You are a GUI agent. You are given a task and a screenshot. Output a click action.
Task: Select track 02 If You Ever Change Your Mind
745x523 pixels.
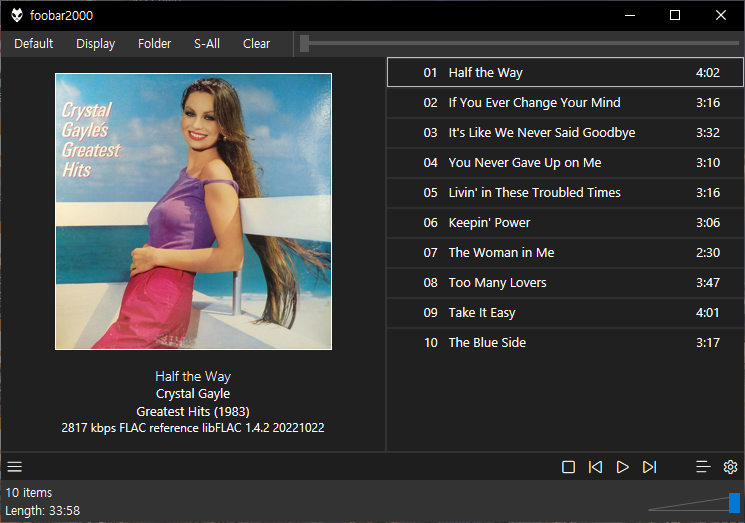click(565, 103)
